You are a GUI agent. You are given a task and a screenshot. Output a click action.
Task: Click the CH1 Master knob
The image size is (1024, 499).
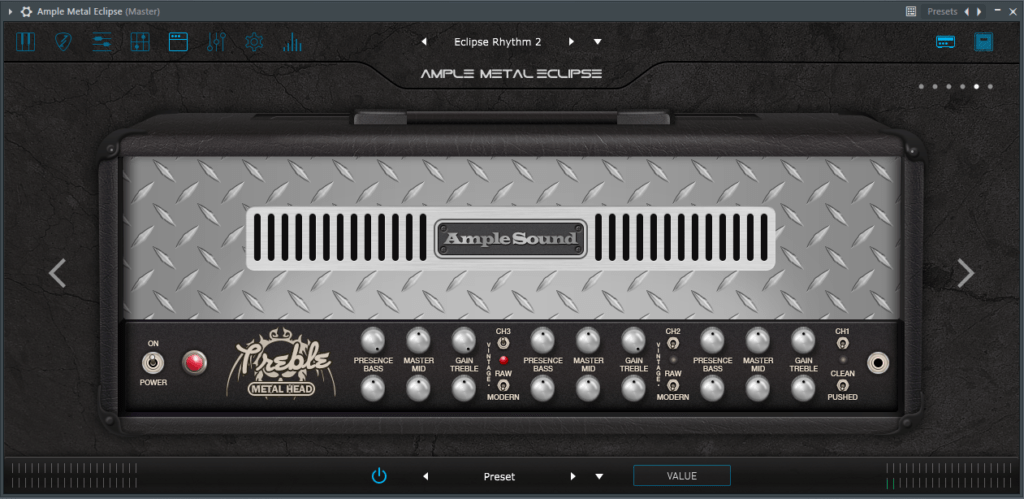pyautogui.click(x=758, y=340)
